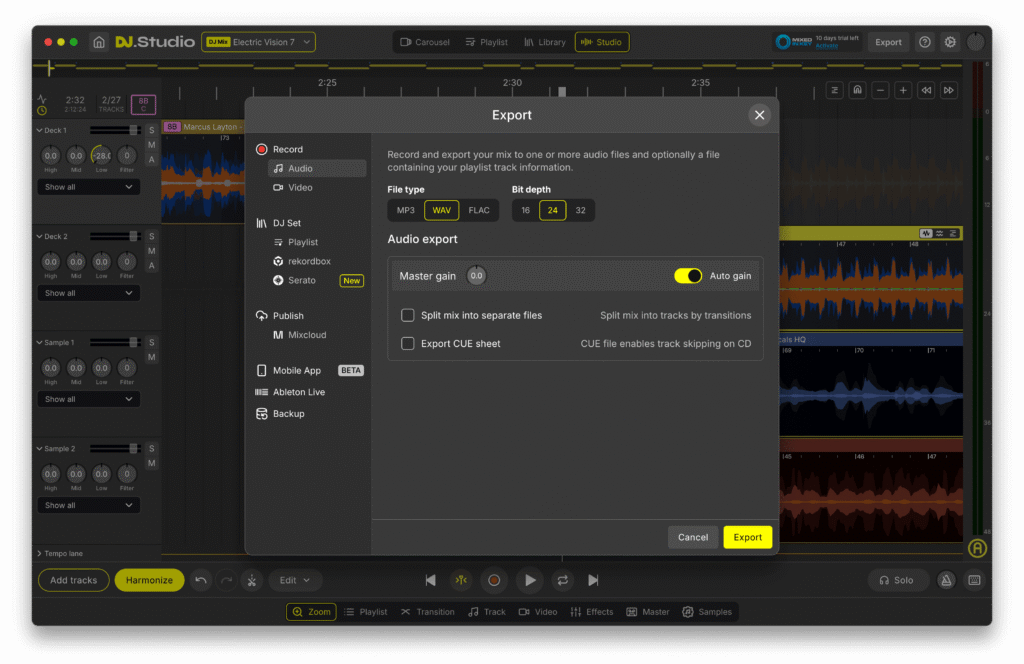Click the record button in transport

[494, 580]
